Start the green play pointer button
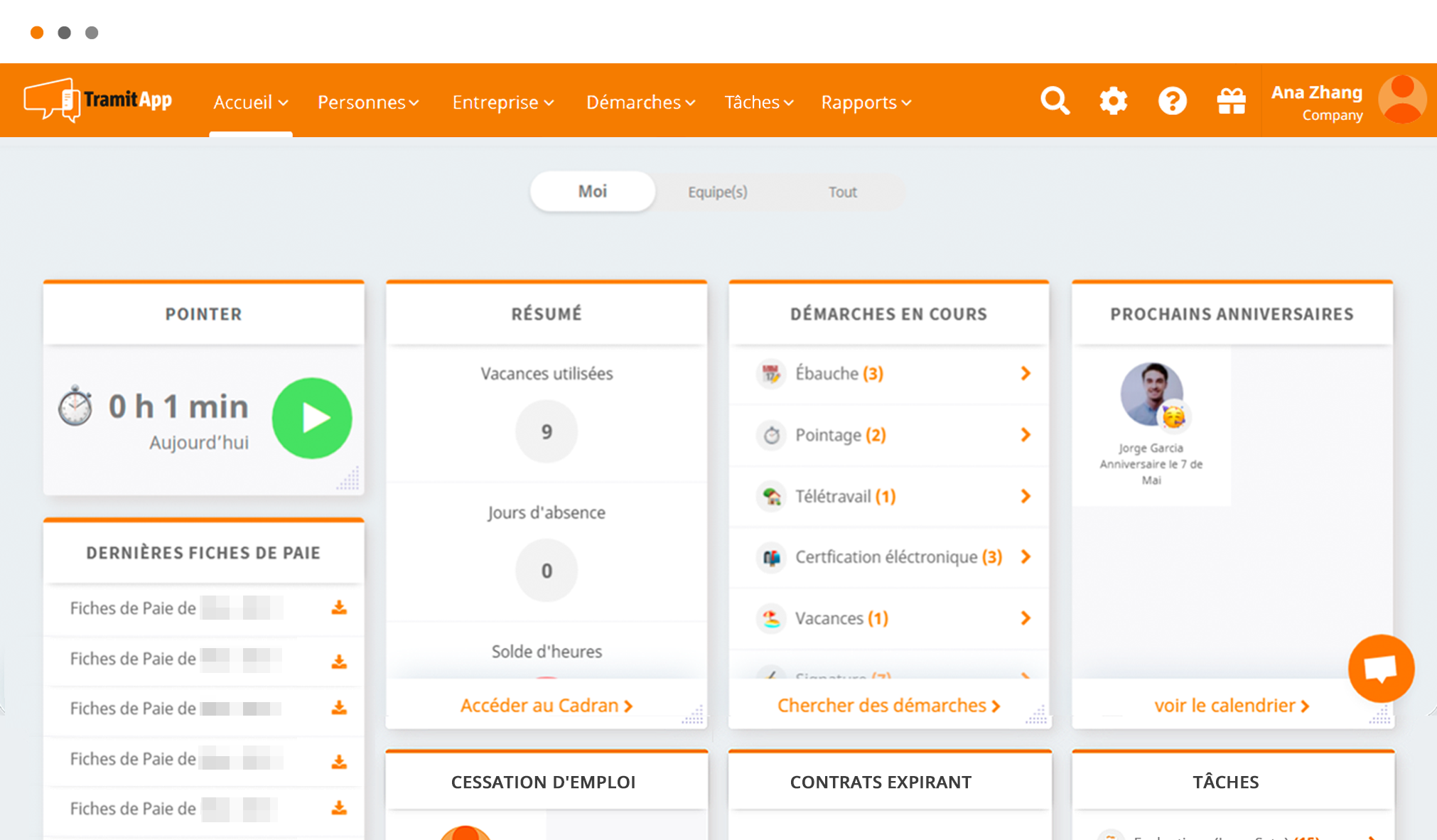Image resolution: width=1437 pixels, height=840 pixels. coord(312,418)
